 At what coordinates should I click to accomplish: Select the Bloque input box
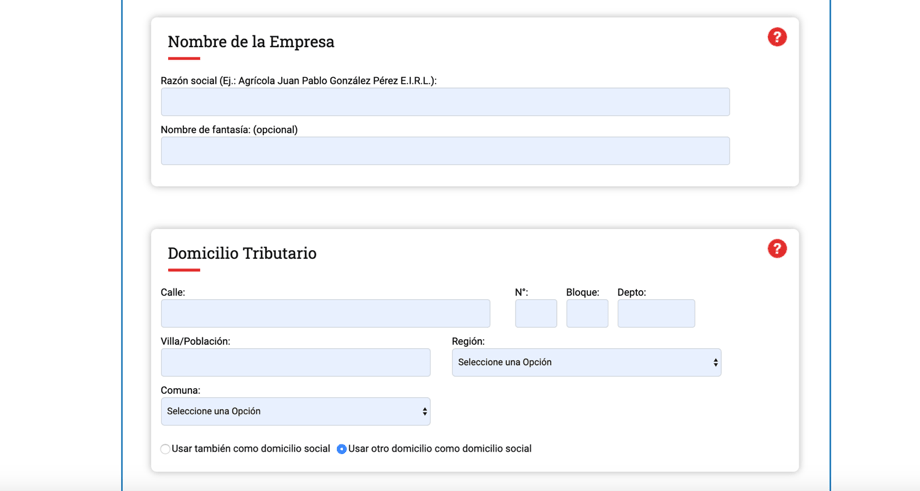(587, 313)
